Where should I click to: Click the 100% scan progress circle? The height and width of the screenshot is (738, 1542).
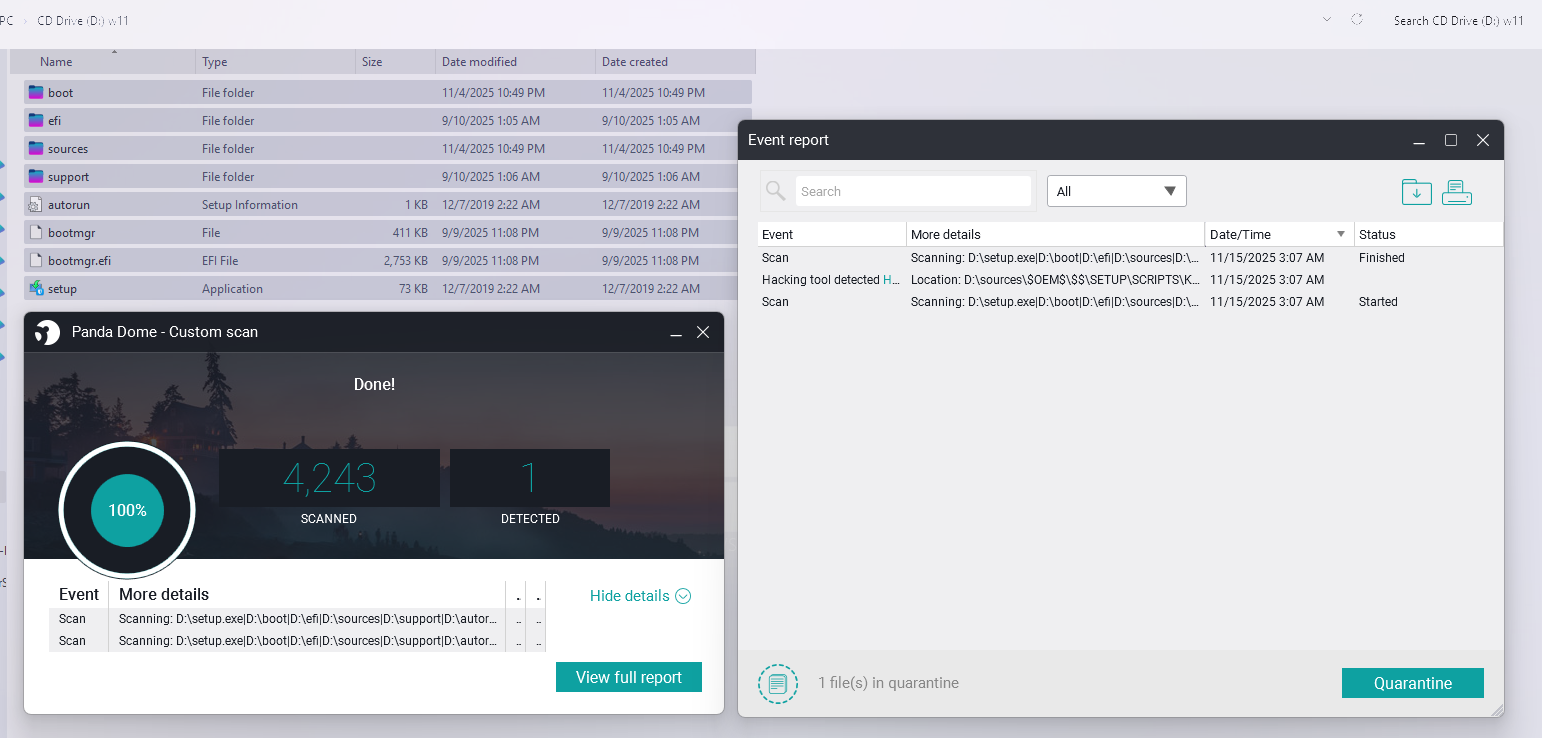127,510
